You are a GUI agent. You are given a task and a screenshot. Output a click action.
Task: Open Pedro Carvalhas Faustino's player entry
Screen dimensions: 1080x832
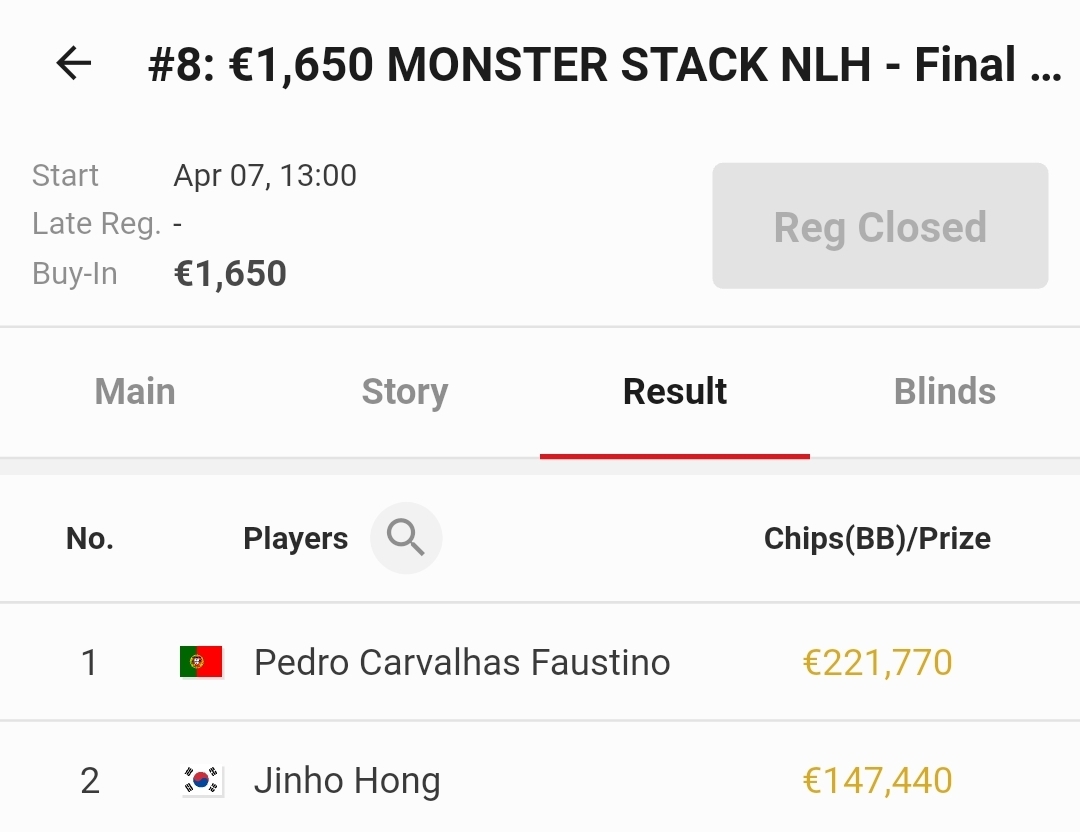pos(462,662)
